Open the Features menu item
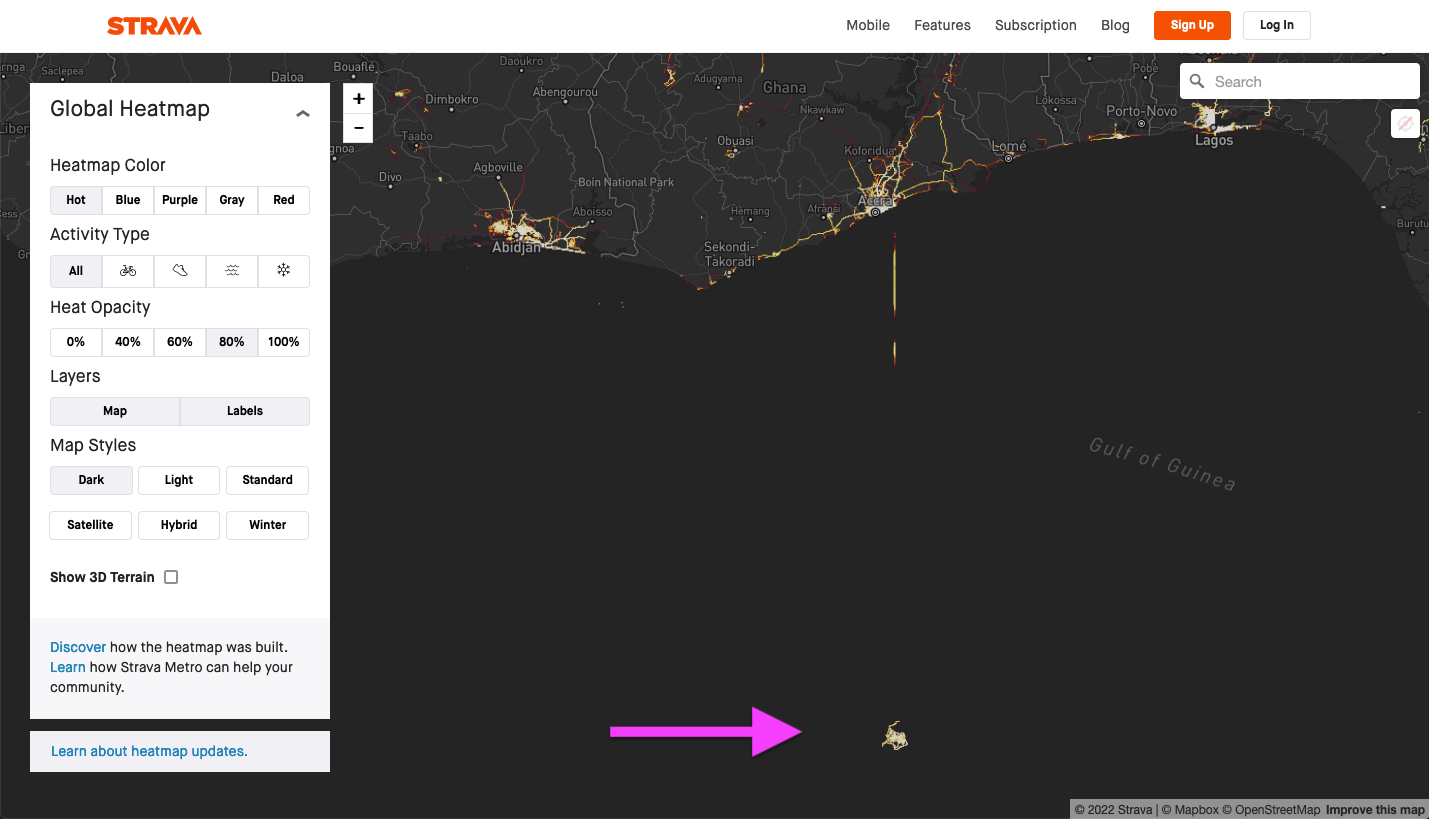This screenshot has width=1429, height=819. point(942,25)
